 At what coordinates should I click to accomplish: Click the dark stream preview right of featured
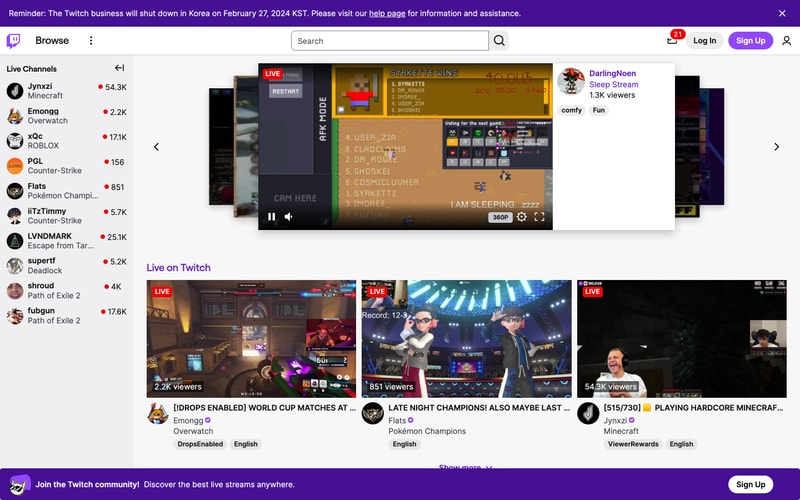[x=687, y=147]
